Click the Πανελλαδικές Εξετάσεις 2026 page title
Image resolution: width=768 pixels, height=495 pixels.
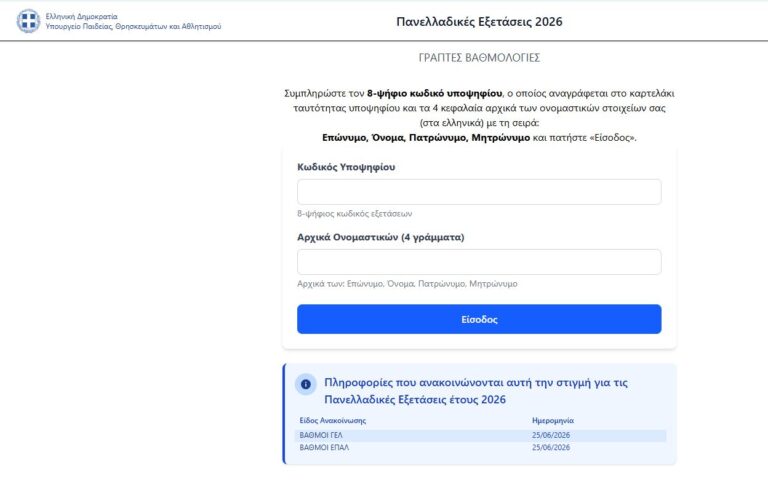pyautogui.click(x=479, y=22)
